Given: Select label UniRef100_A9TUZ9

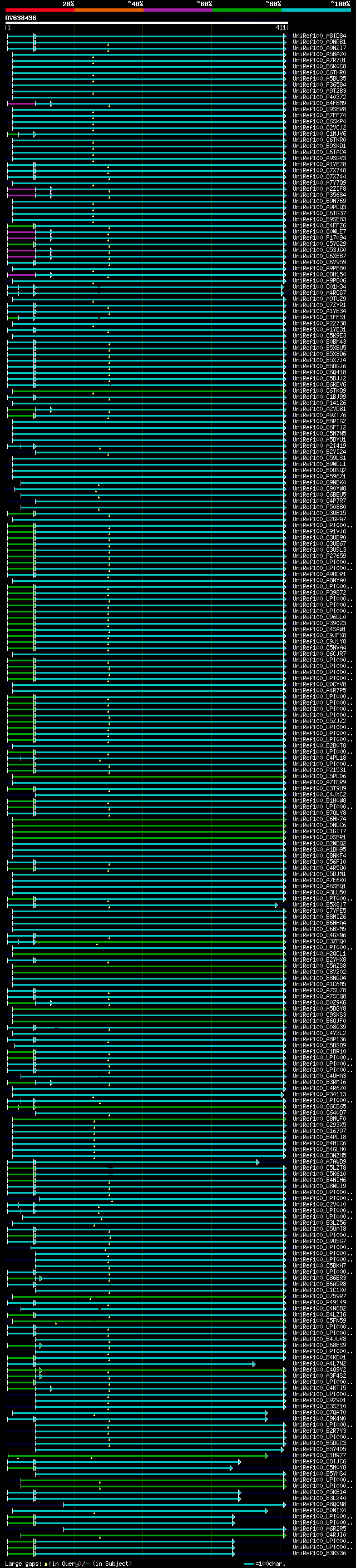Looking at the screenshot, I should coord(319,299).
